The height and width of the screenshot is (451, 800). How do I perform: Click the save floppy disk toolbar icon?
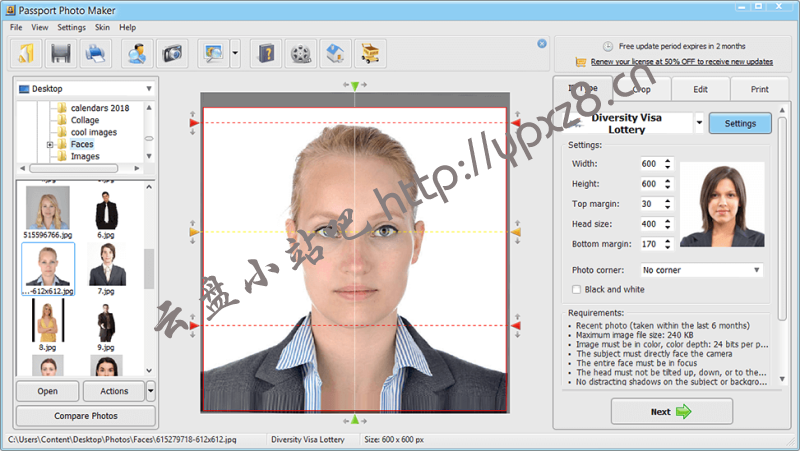61,54
